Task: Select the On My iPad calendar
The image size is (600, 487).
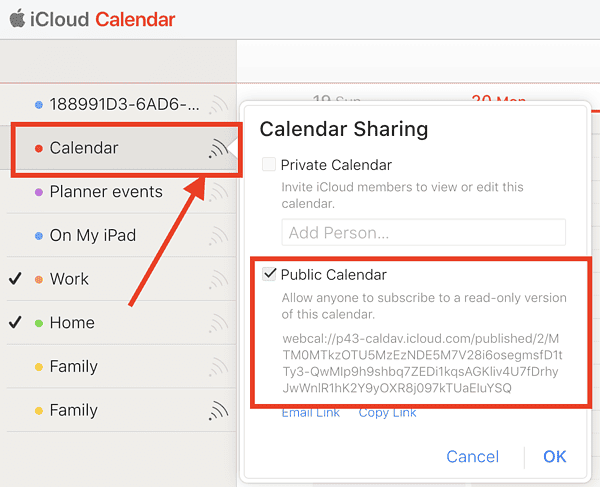Action: (x=93, y=236)
